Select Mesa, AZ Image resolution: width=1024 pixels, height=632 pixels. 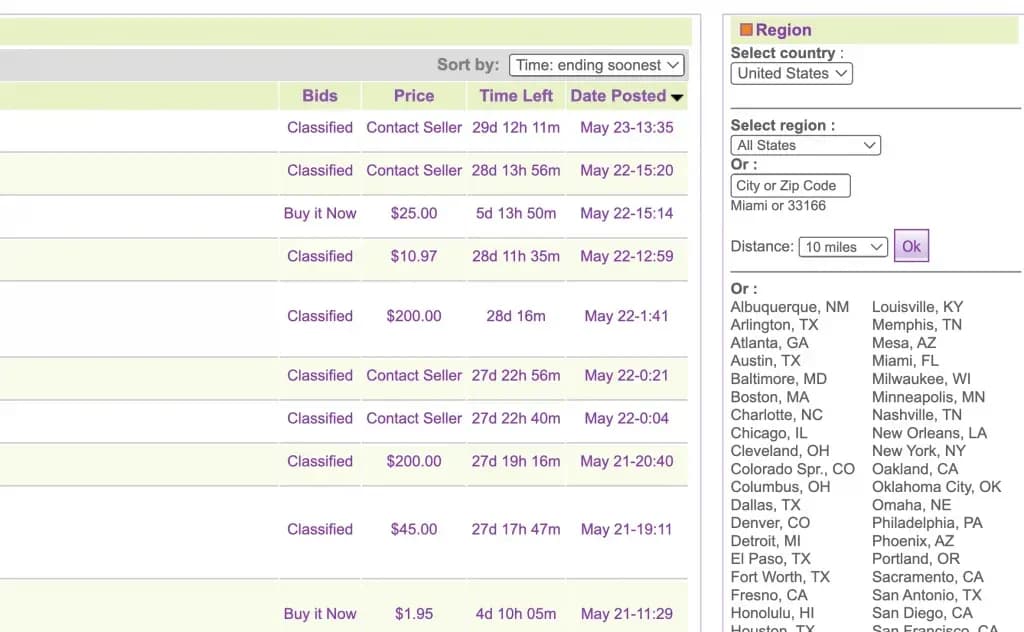[904, 343]
